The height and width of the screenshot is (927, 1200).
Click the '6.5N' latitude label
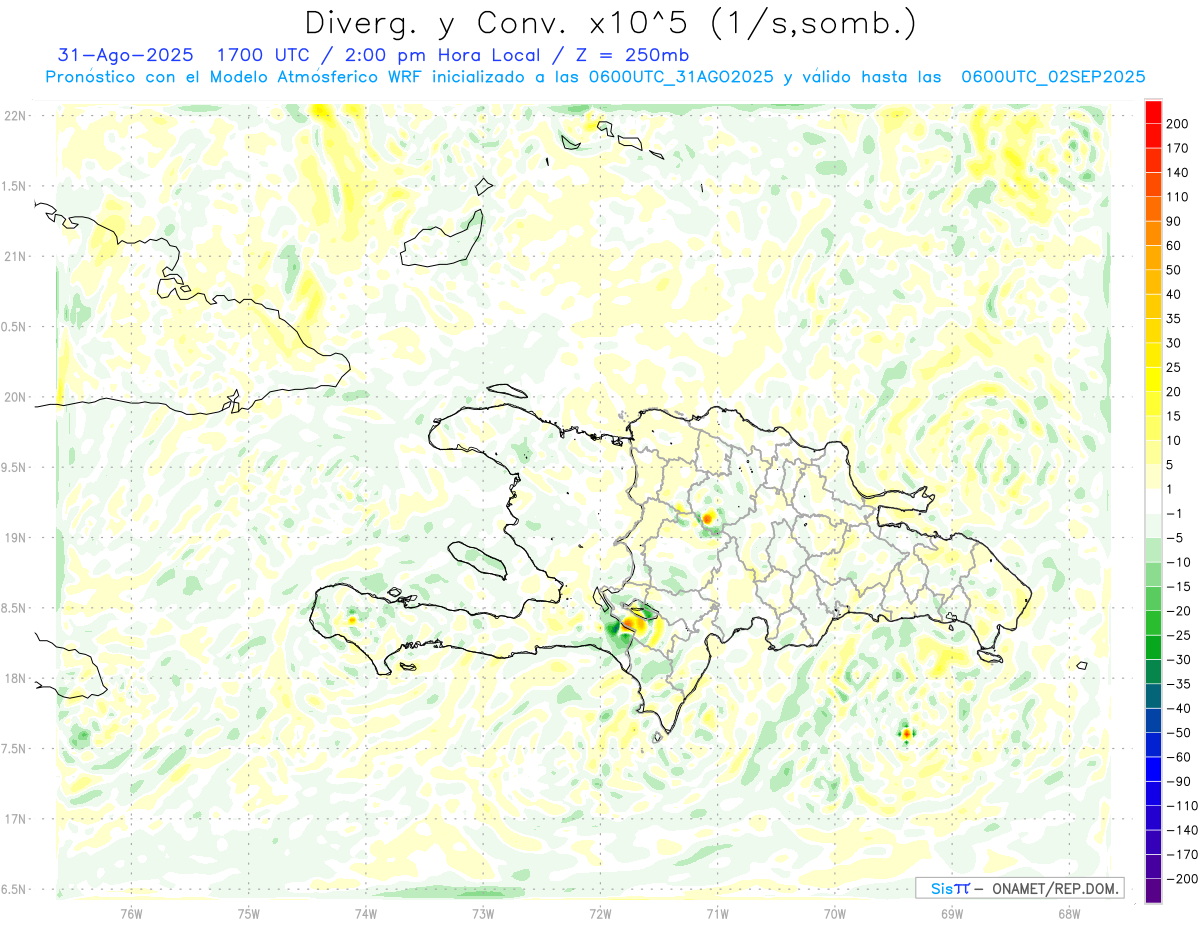(x=14, y=890)
